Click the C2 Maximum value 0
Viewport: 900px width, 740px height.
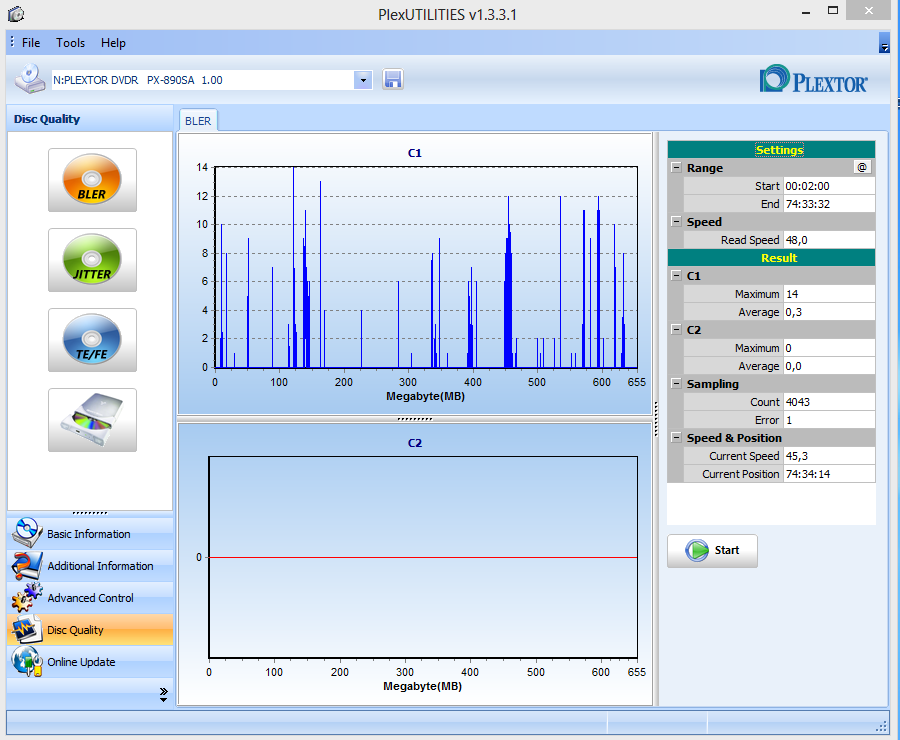coord(829,348)
